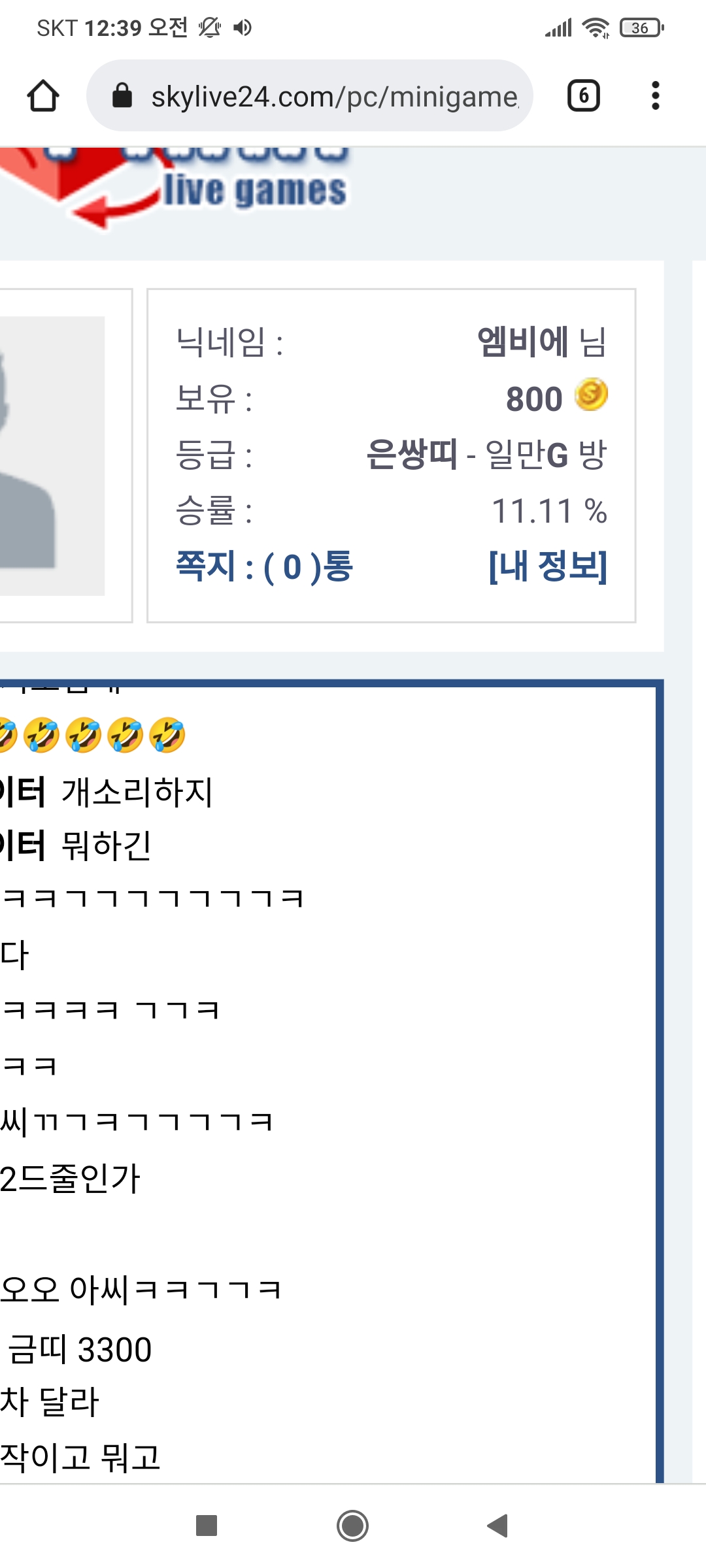Click the laughing emoji chat message
Image resolution: width=706 pixels, height=1568 pixels.
coord(93,735)
